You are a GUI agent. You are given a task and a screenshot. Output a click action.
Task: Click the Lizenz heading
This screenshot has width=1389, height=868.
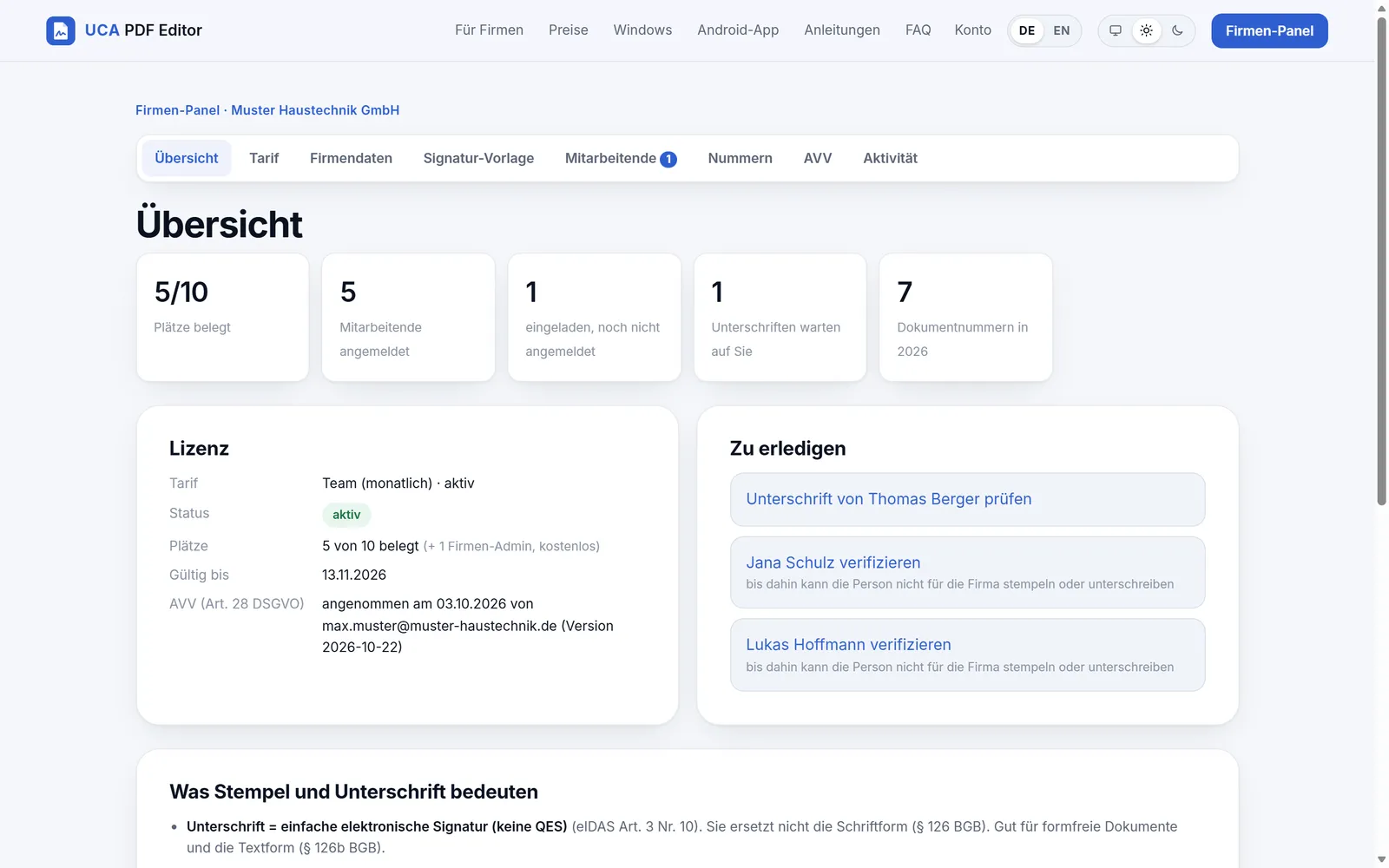click(x=199, y=449)
